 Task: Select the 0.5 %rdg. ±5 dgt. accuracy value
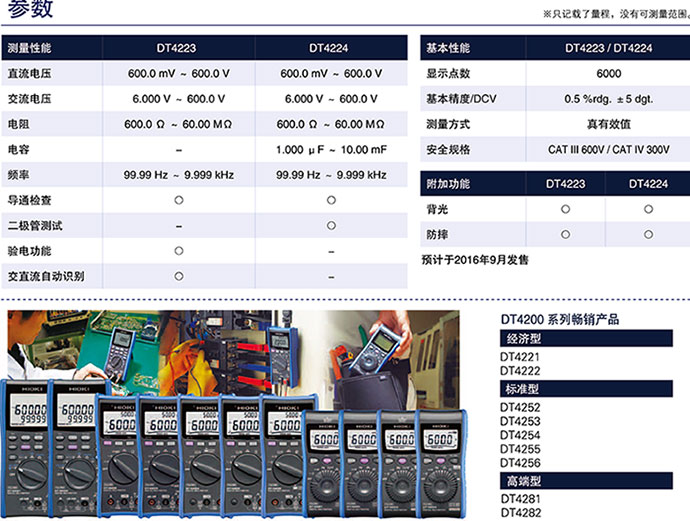point(609,99)
